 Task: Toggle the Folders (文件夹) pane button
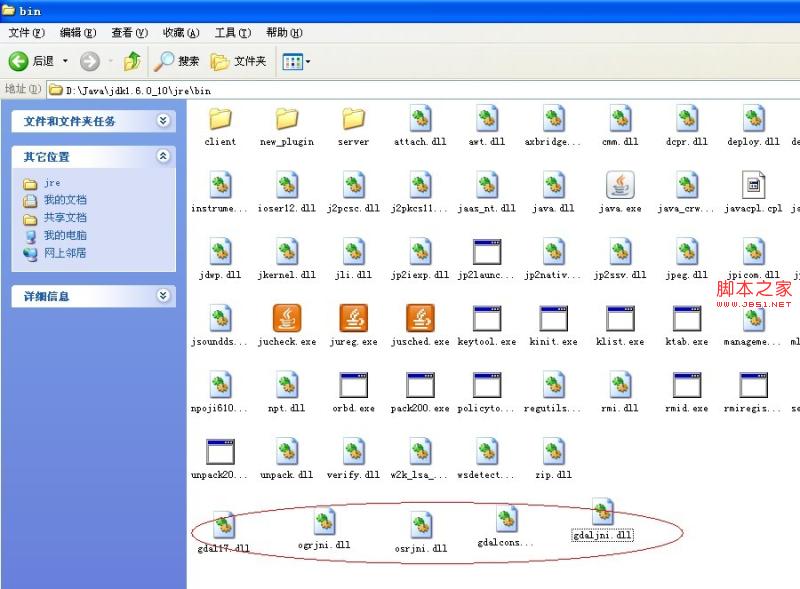point(239,61)
